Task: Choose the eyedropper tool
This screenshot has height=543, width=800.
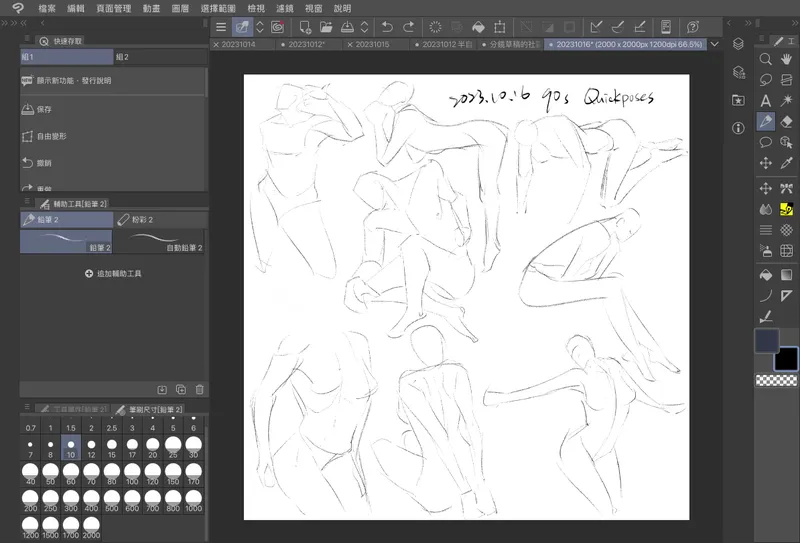Action: (x=787, y=163)
